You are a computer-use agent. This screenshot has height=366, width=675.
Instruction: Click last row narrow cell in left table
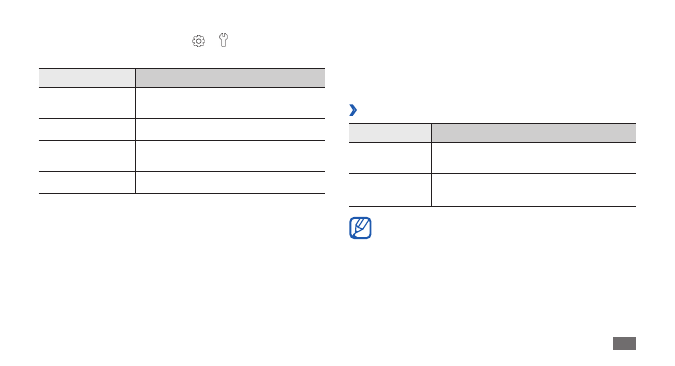tap(87, 183)
